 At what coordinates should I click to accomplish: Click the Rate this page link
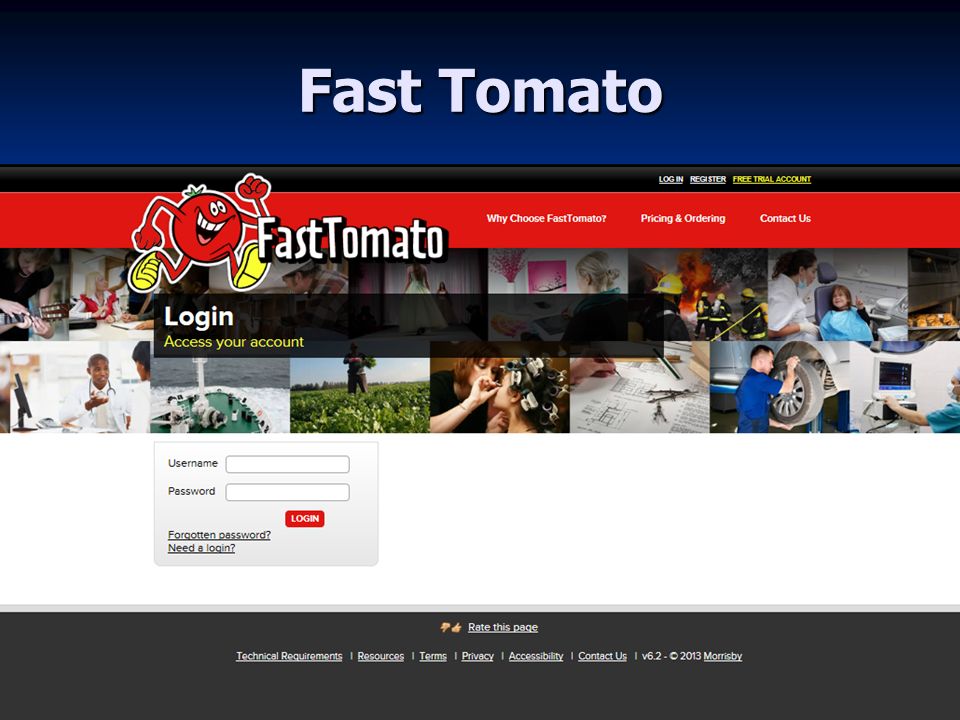click(503, 627)
